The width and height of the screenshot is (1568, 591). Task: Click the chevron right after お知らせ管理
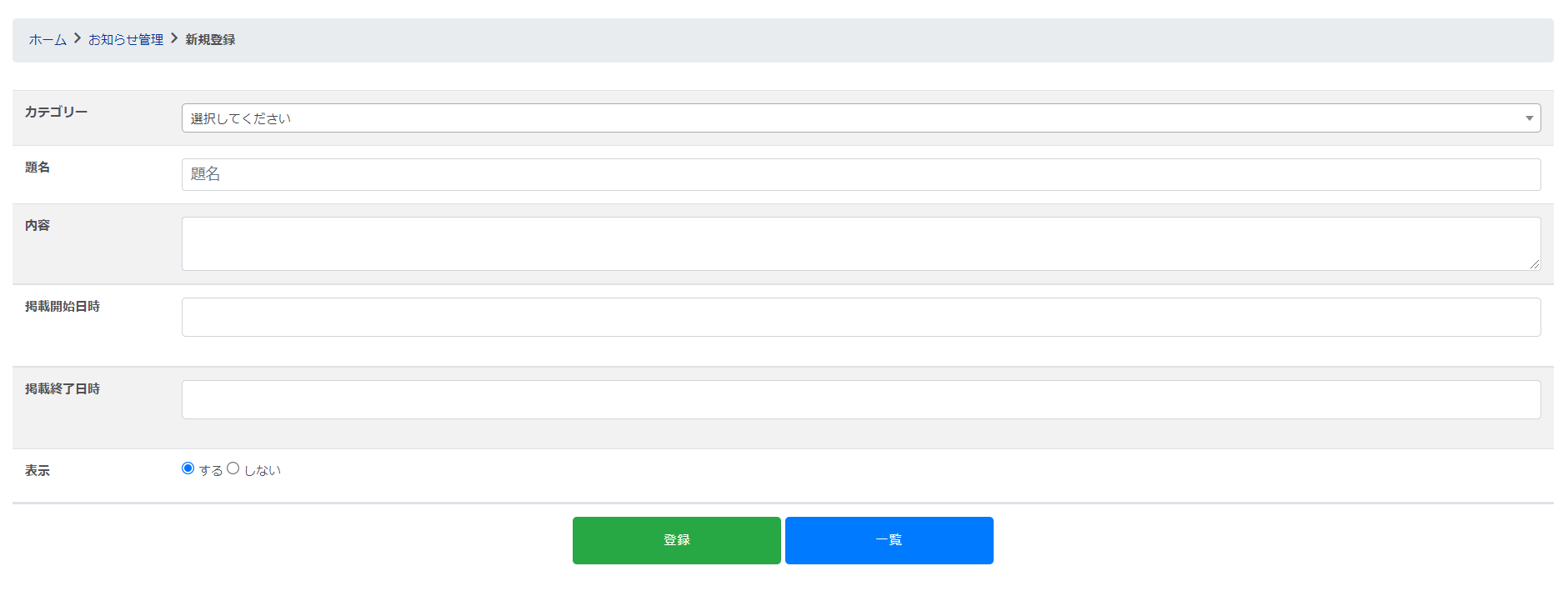pos(174,38)
